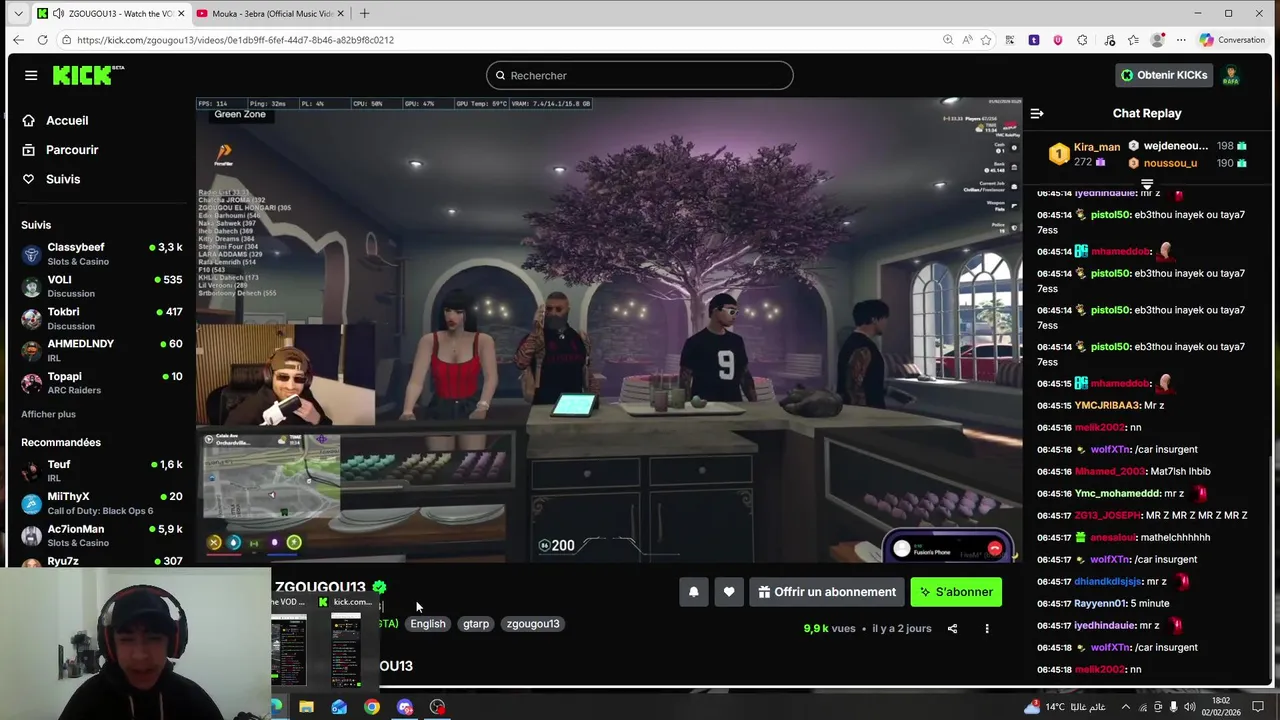Viewport: 1280px width, 720px height.
Task: Open browser Settings and more menu
Action: 1181,40
